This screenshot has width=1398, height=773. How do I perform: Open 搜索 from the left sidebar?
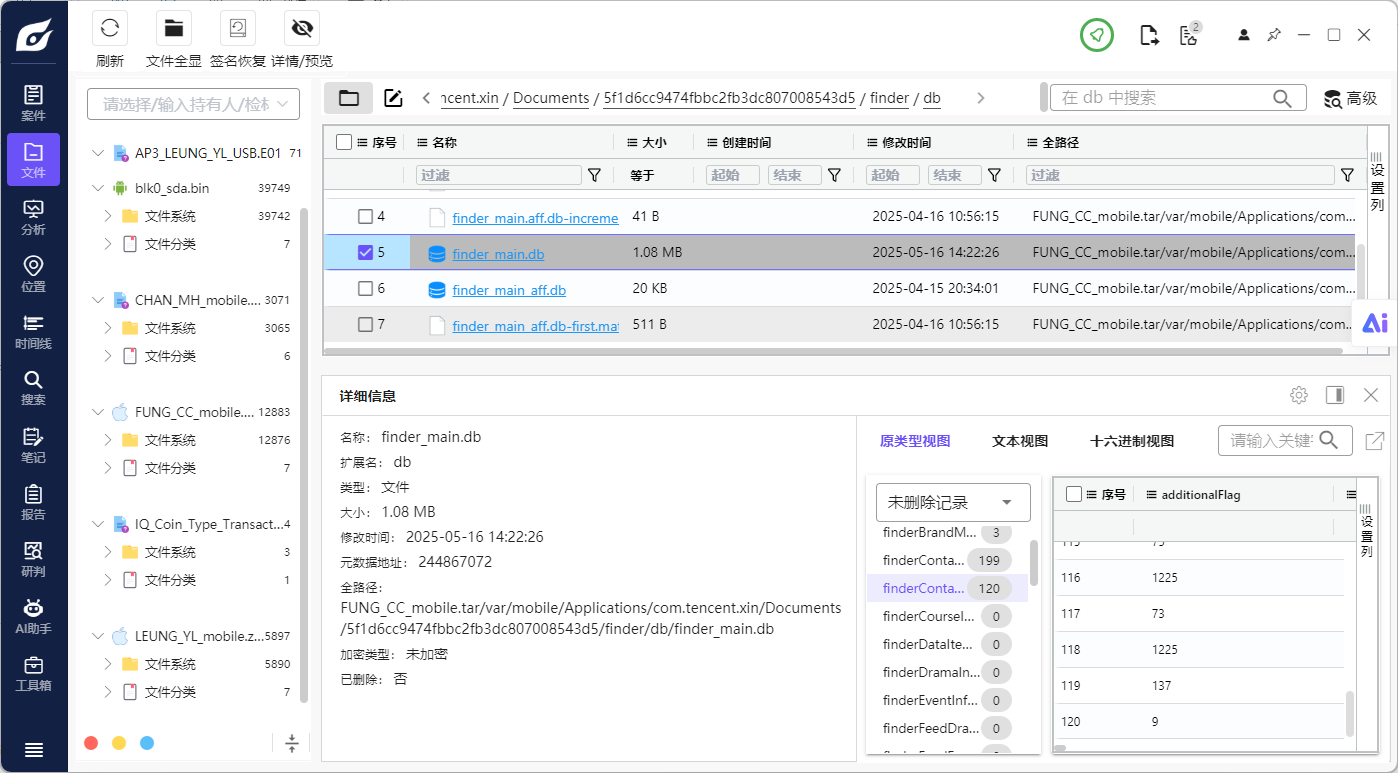coord(33,388)
